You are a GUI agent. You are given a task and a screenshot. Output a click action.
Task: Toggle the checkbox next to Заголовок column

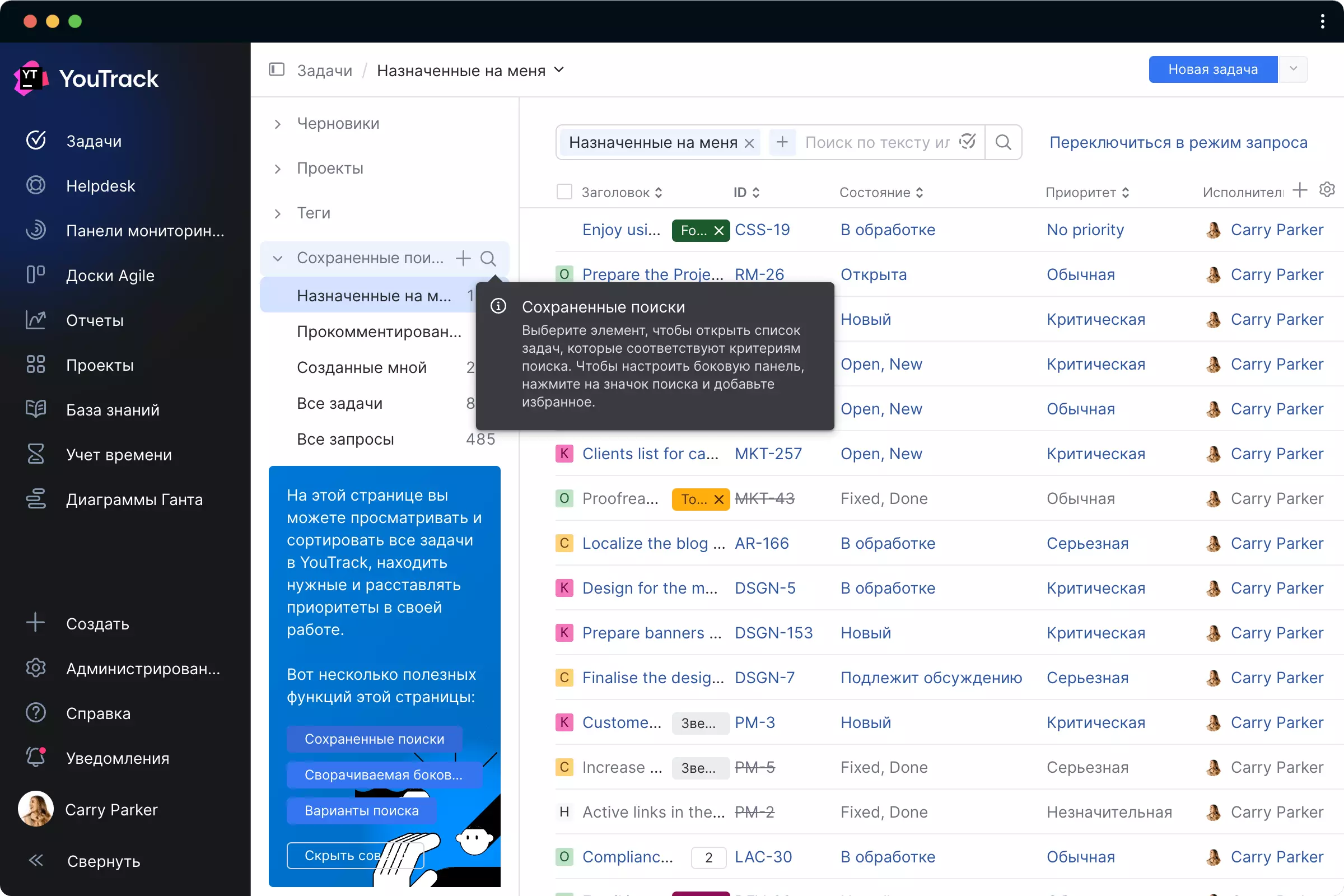pyautogui.click(x=564, y=192)
